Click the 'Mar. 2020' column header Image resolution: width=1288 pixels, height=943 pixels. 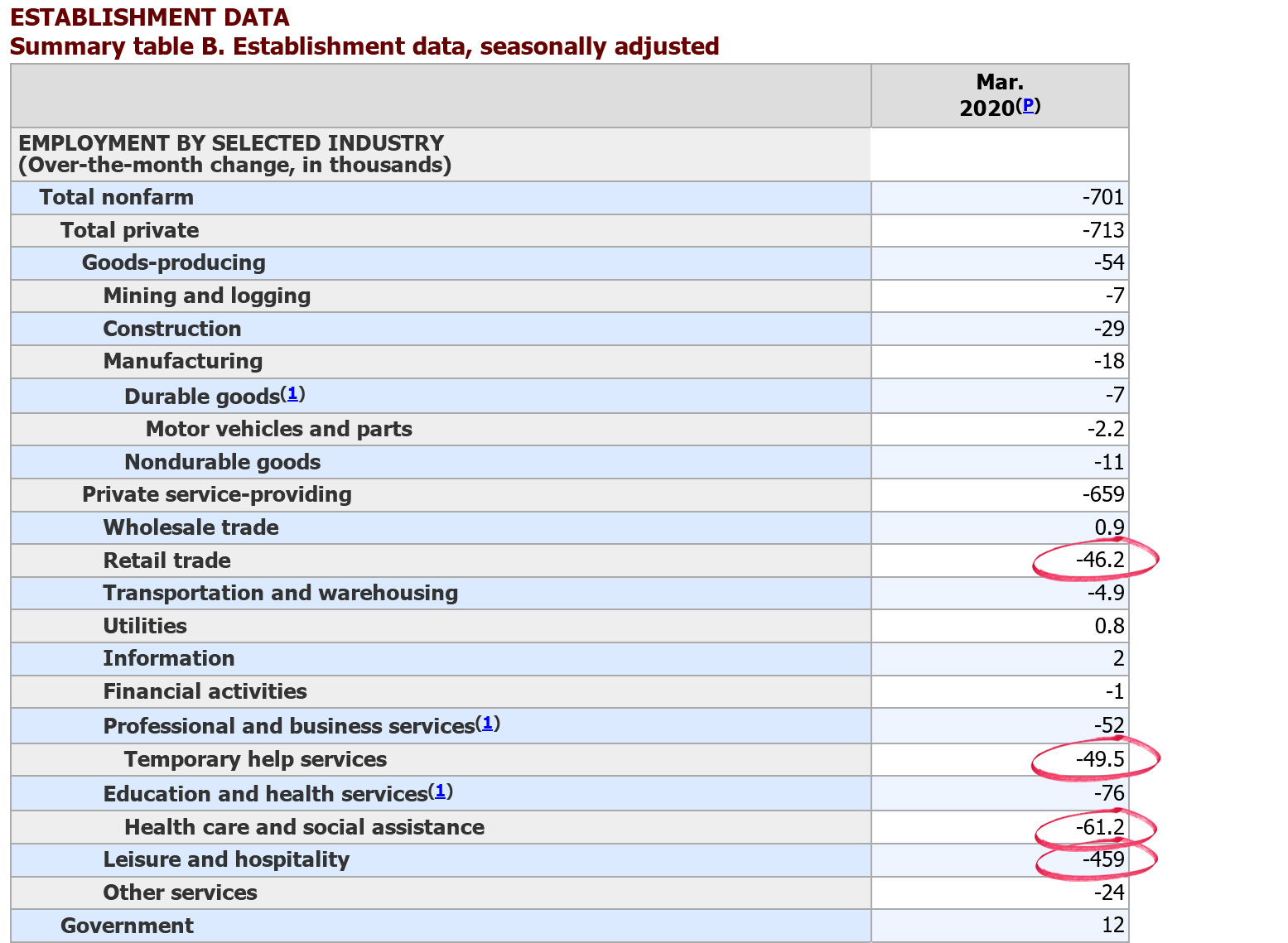coord(1000,95)
